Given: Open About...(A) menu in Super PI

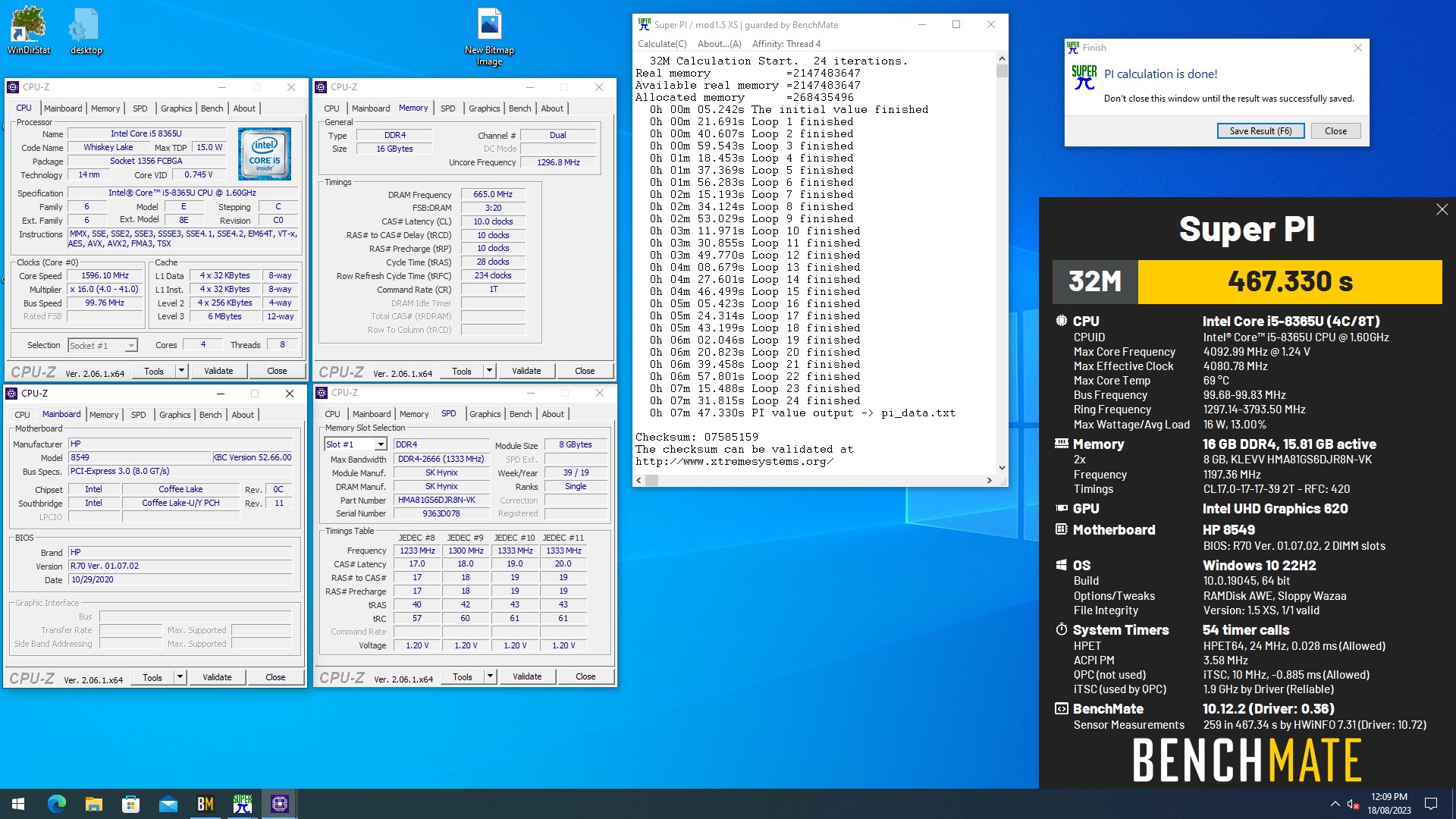Looking at the screenshot, I should (x=719, y=44).
